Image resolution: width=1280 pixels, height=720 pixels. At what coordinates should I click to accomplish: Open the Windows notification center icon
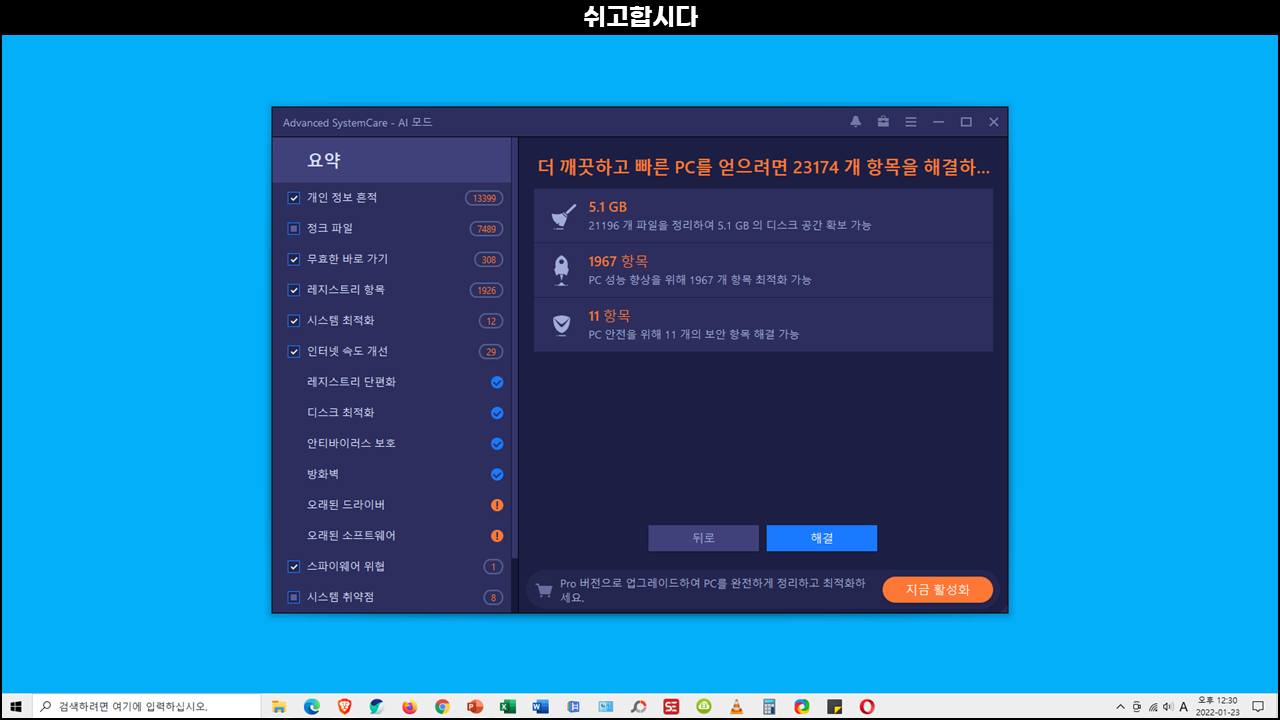coord(1258,706)
